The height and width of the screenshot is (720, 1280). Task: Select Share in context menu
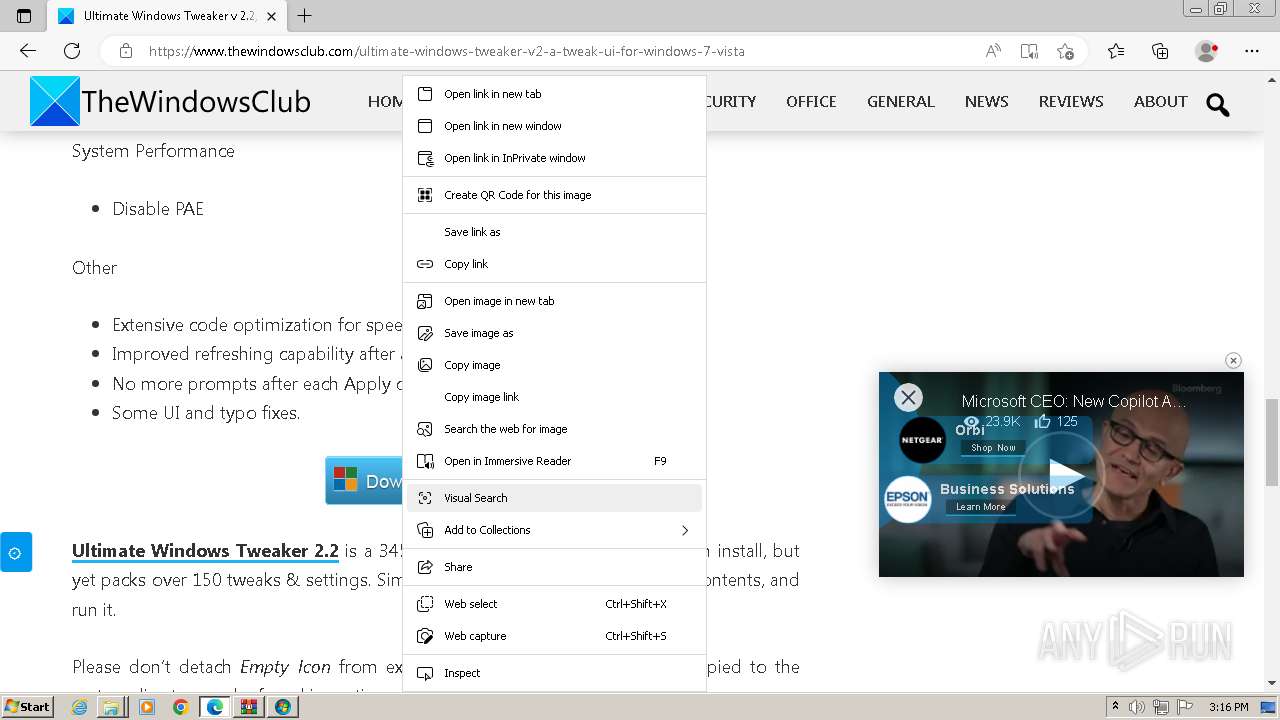point(554,567)
